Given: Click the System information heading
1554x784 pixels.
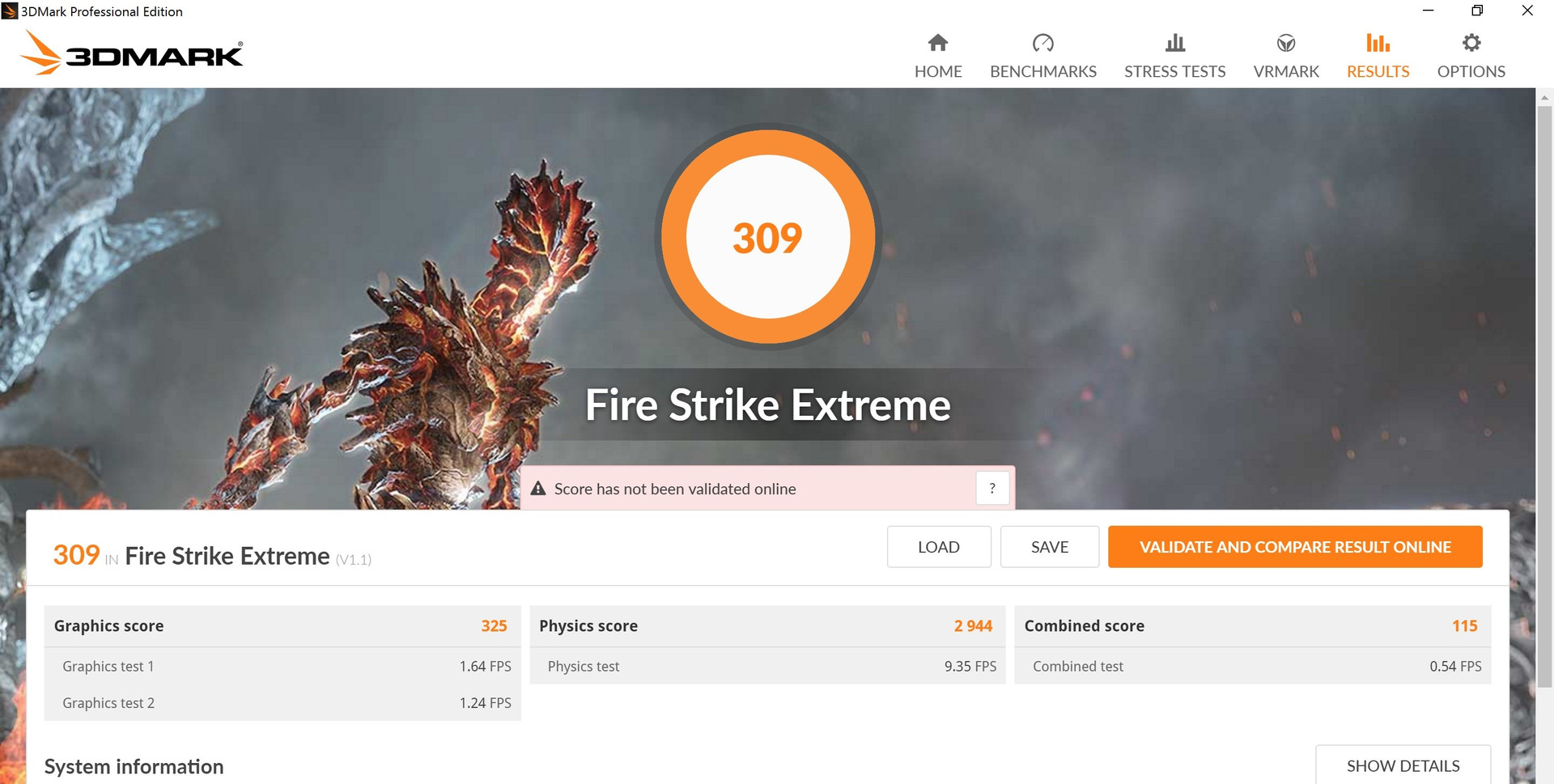Looking at the screenshot, I should coord(134,766).
